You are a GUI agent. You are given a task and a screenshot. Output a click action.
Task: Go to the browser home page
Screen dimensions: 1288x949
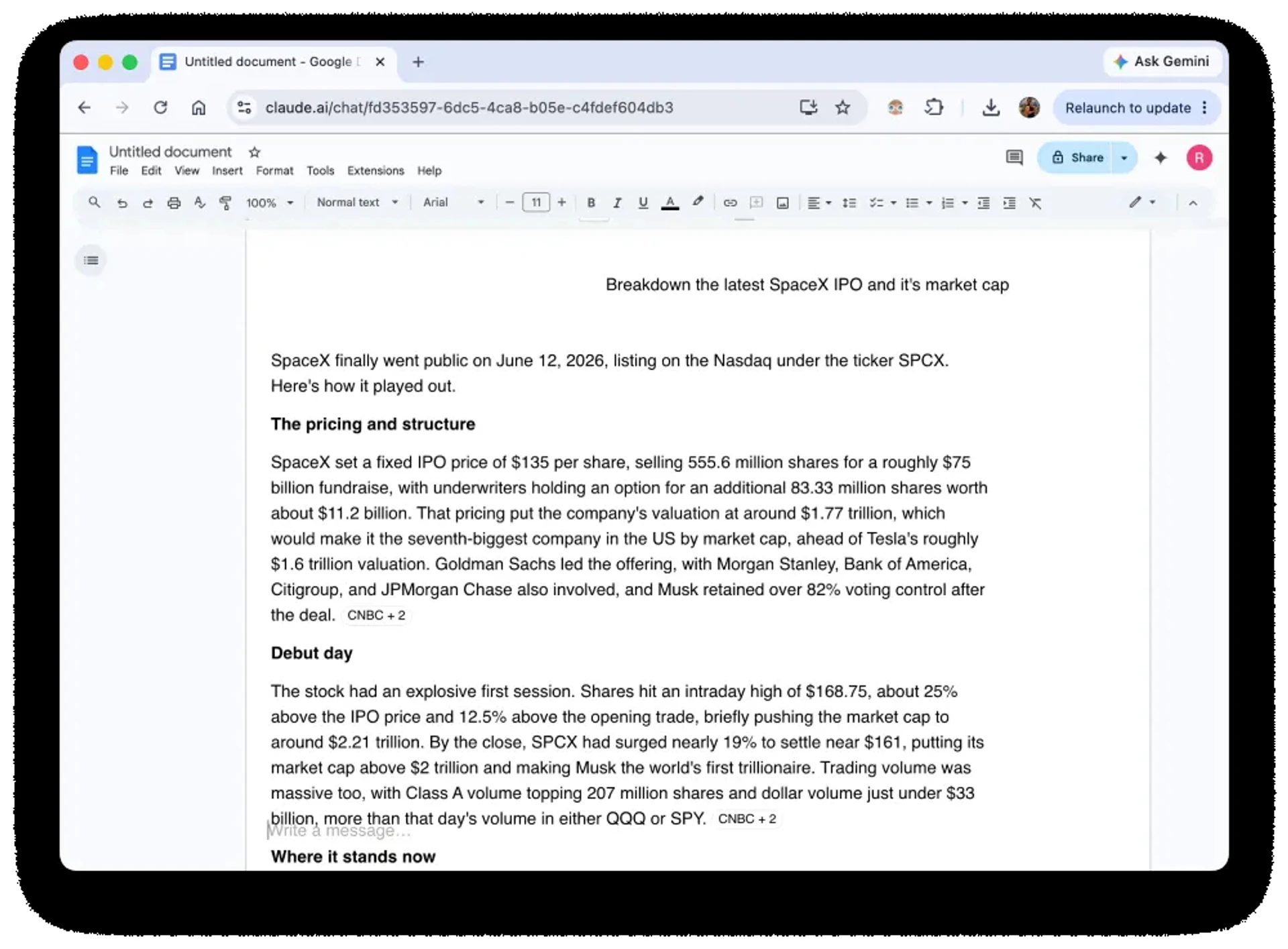pyautogui.click(x=199, y=107)
